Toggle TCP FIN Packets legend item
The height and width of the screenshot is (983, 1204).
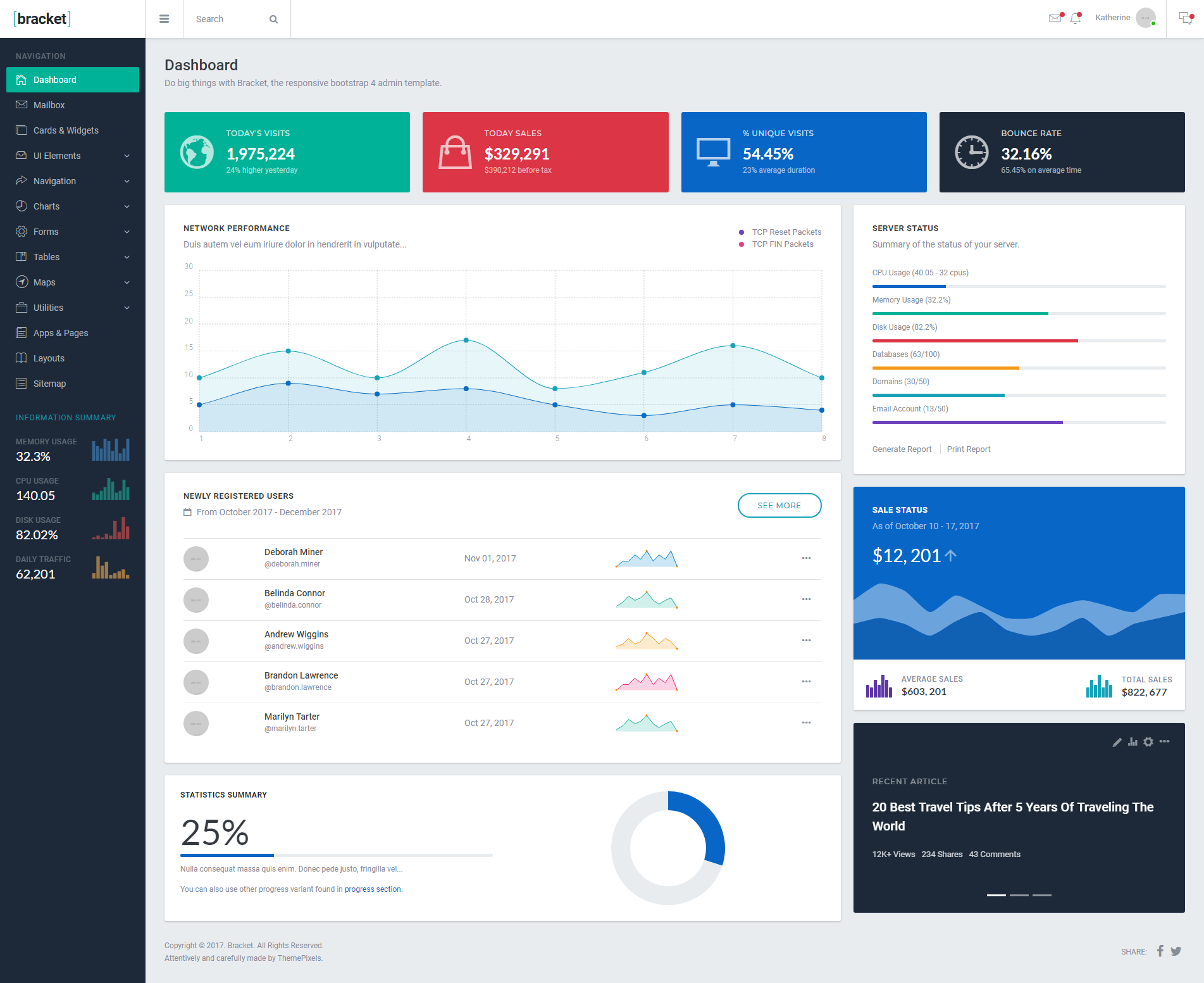click(776, 244)
